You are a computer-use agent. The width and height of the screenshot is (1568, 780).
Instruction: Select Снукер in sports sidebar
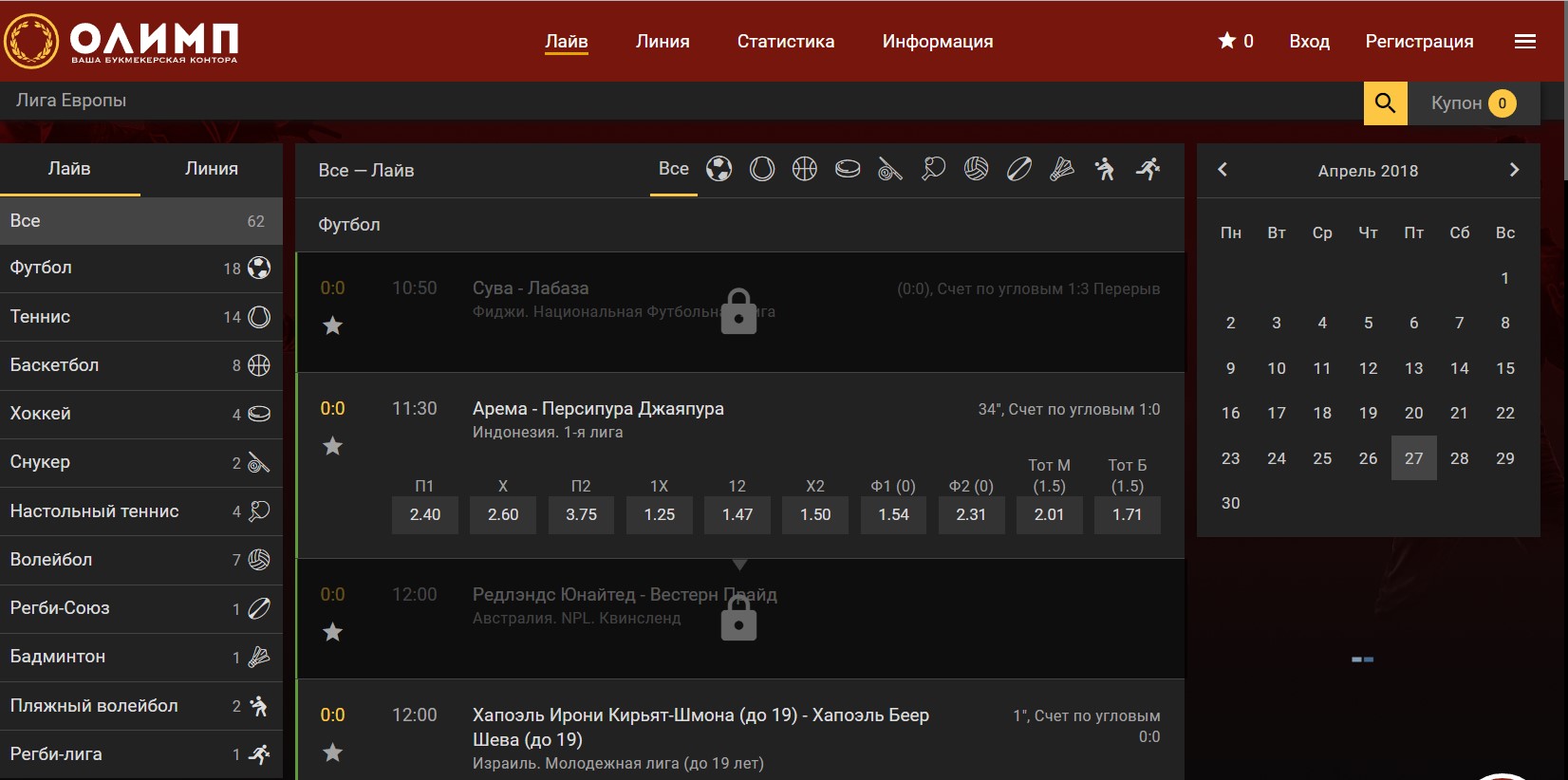tap(141, 462)
